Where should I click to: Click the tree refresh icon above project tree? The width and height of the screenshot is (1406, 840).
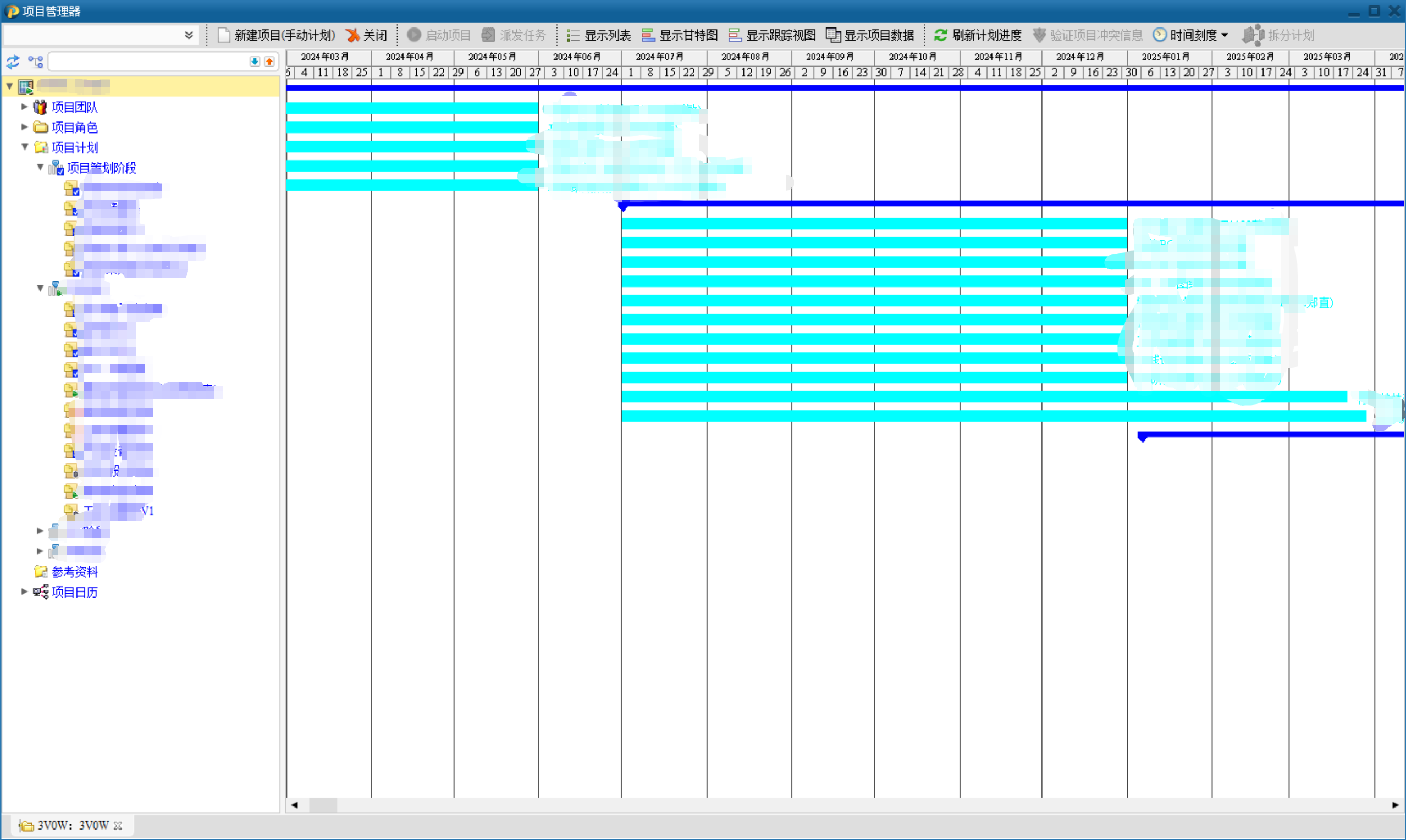[13, 61]
